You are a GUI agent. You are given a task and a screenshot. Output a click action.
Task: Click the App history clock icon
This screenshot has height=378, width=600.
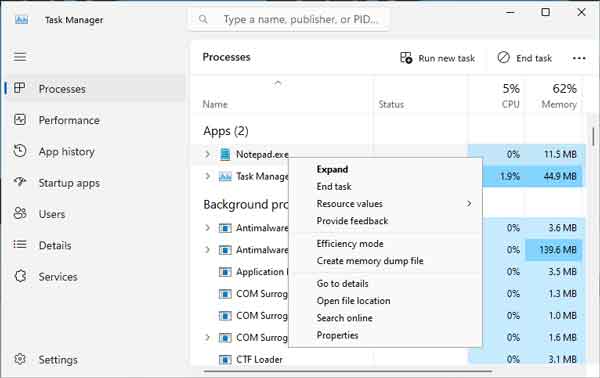20,151
